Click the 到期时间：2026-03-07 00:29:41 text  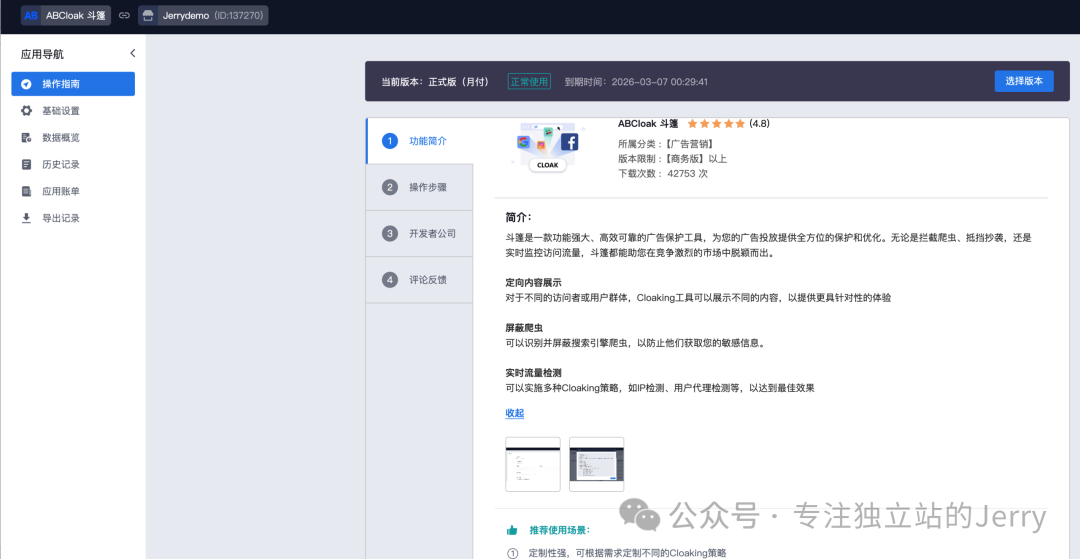pos(636,81)
